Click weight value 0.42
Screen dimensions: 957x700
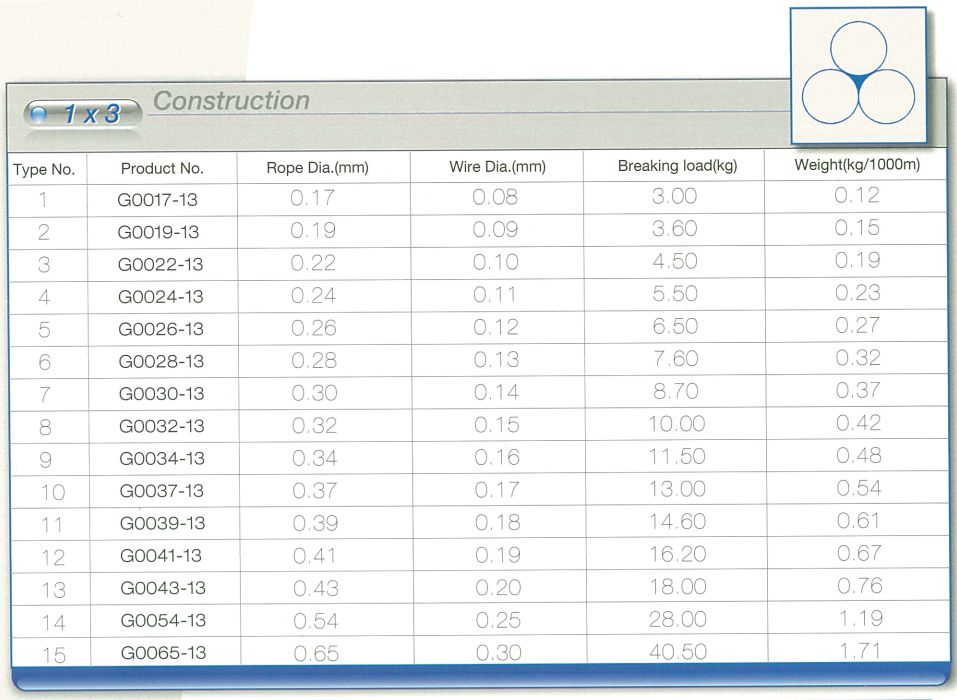coord(859,422)
